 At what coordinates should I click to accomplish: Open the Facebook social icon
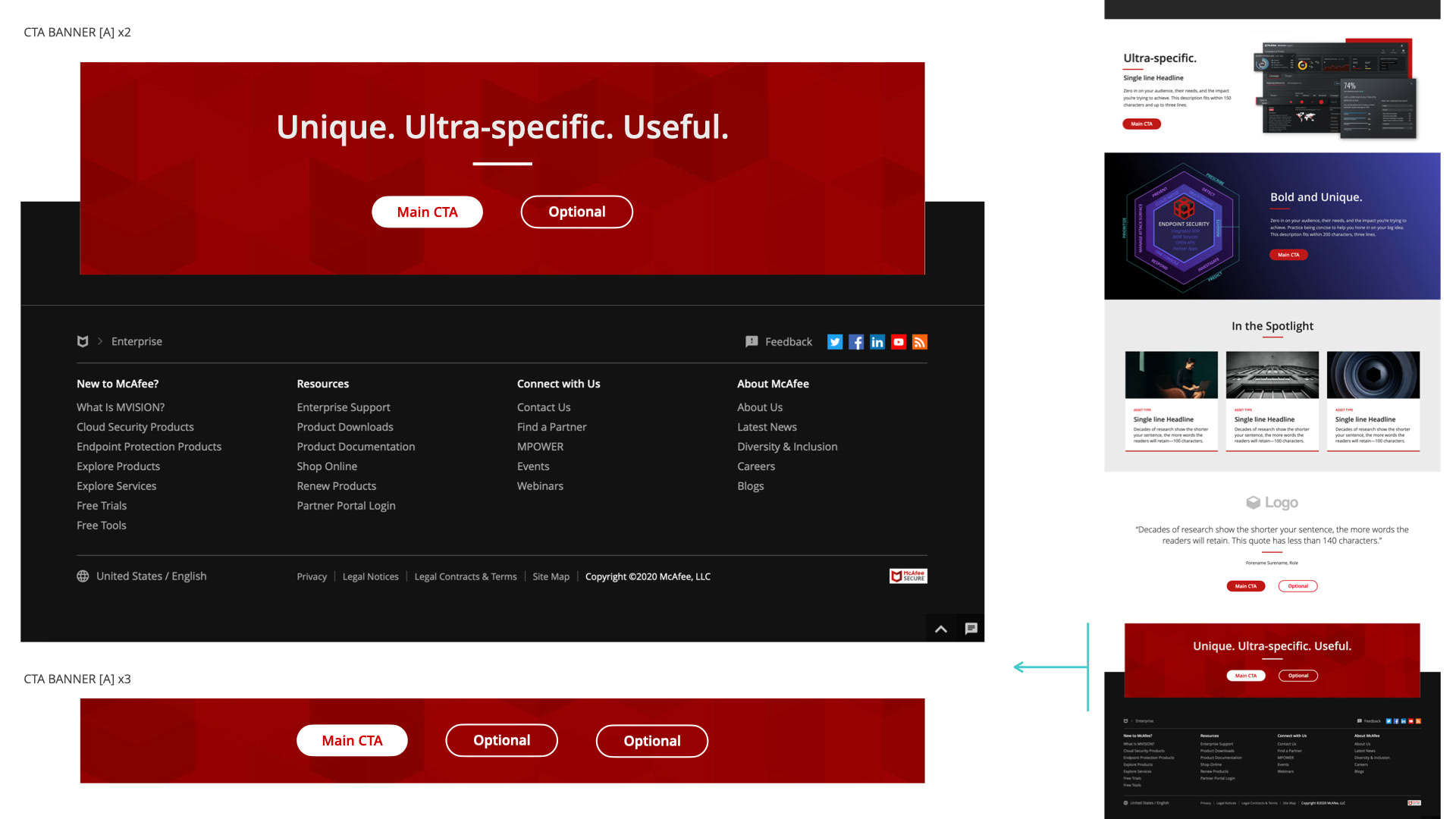(x=855, y=342)
